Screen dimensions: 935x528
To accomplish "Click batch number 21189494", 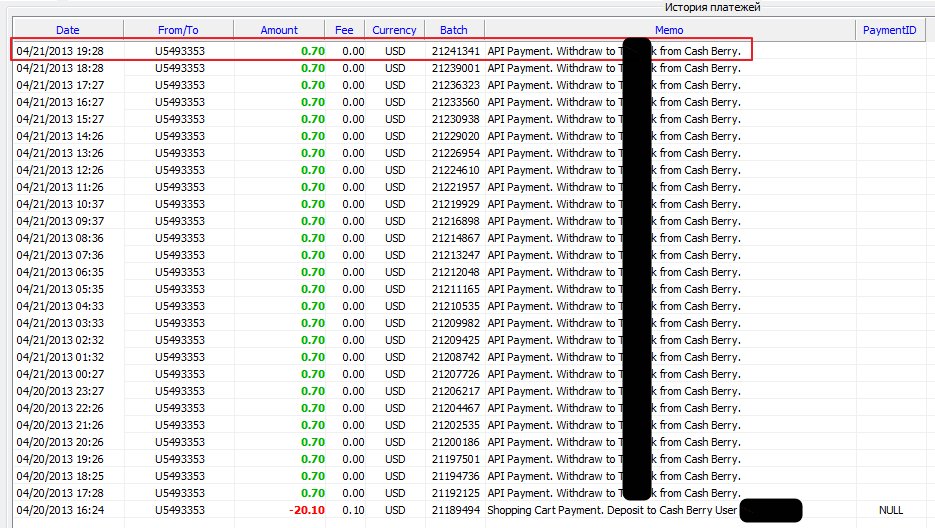I will 456,510.
